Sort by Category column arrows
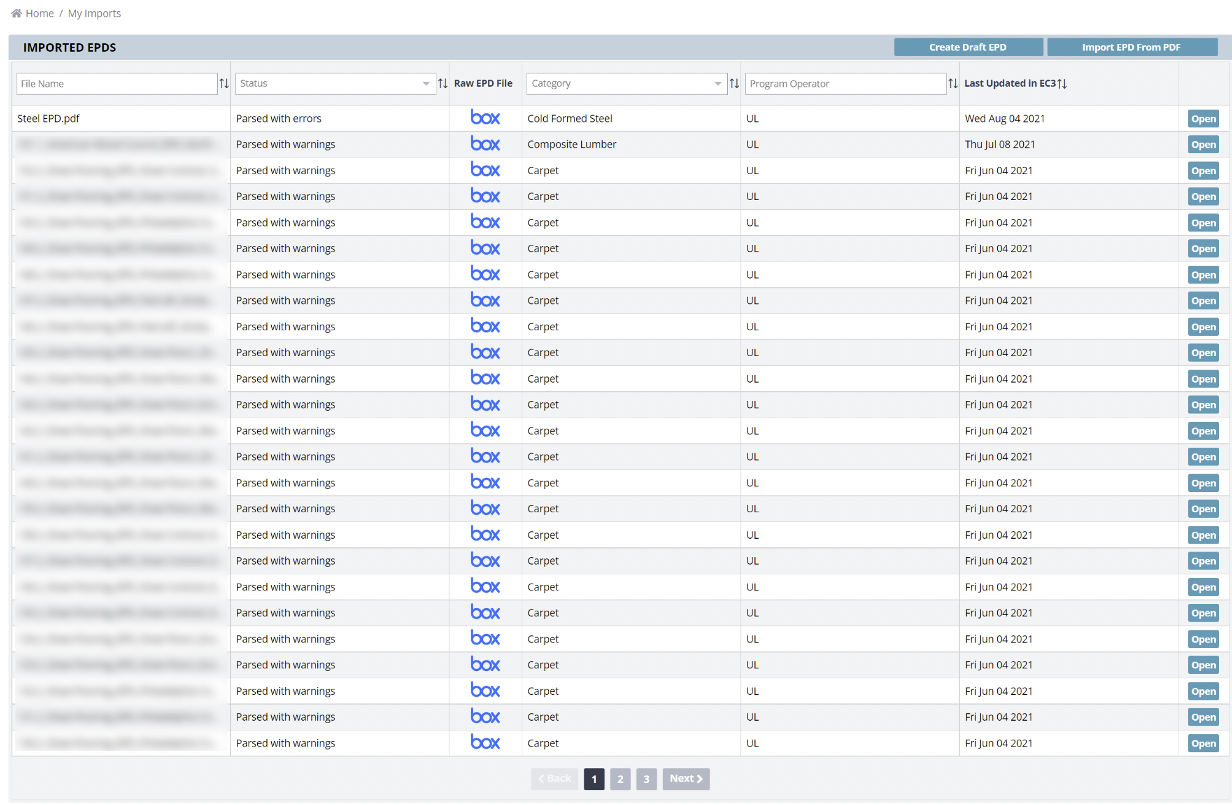 [x=734, y=84]
